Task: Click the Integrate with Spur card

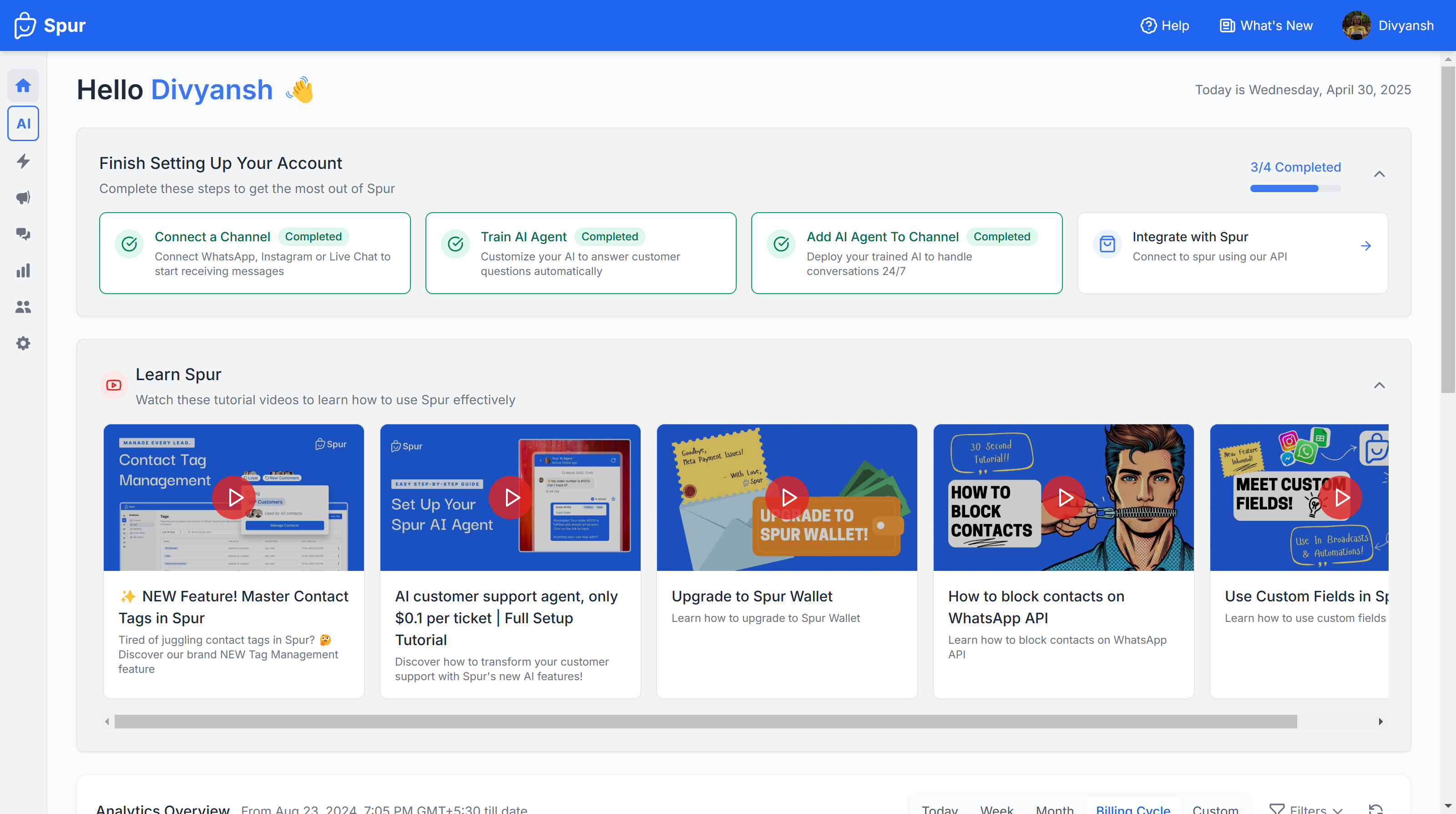Action: tap(1232, 253)
